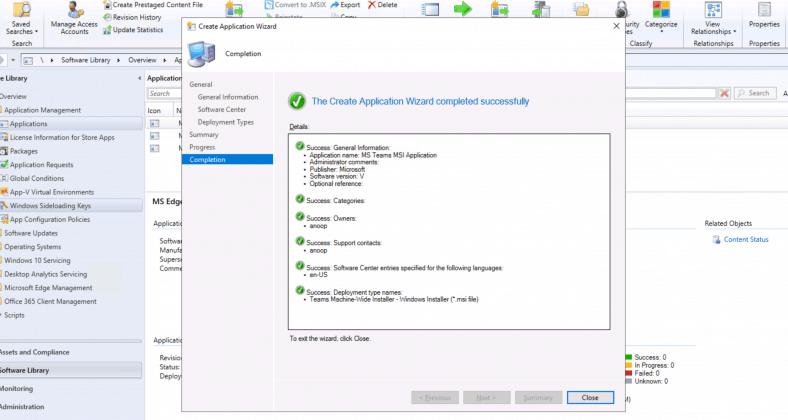Click Overview item in navigation pane
The width and height of the screenshot is (788, 420).
point(13,96)
